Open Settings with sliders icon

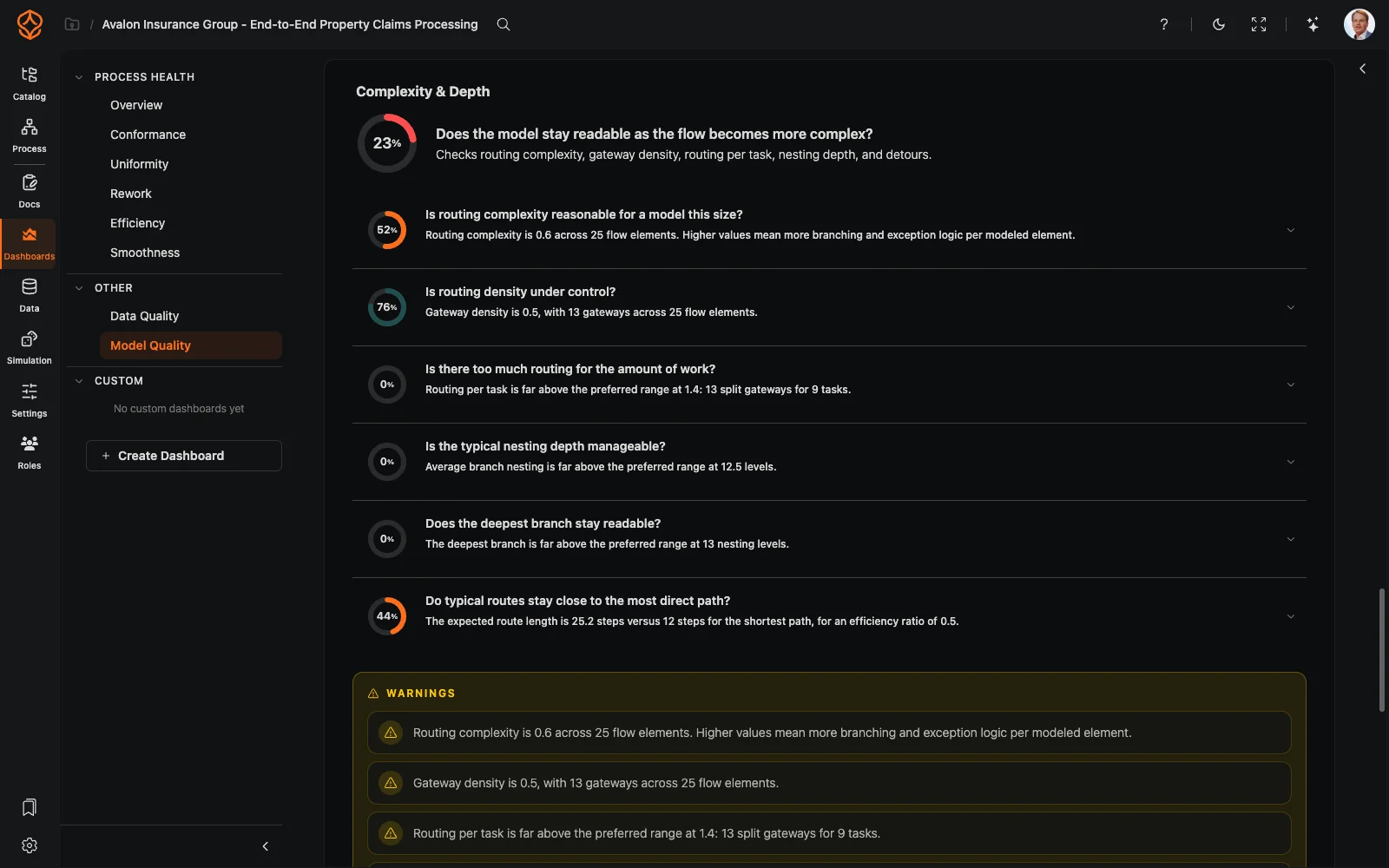[x=30, y=400]
